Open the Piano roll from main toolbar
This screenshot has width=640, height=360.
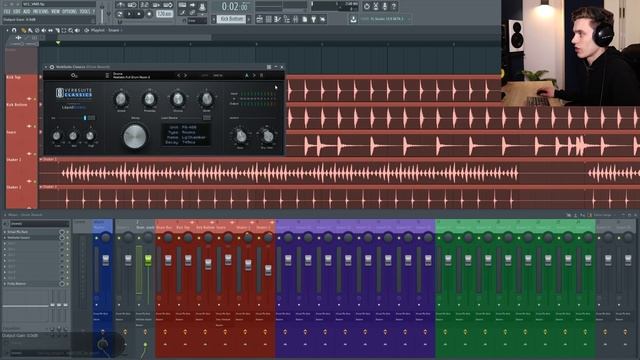[x=278, y=19]
